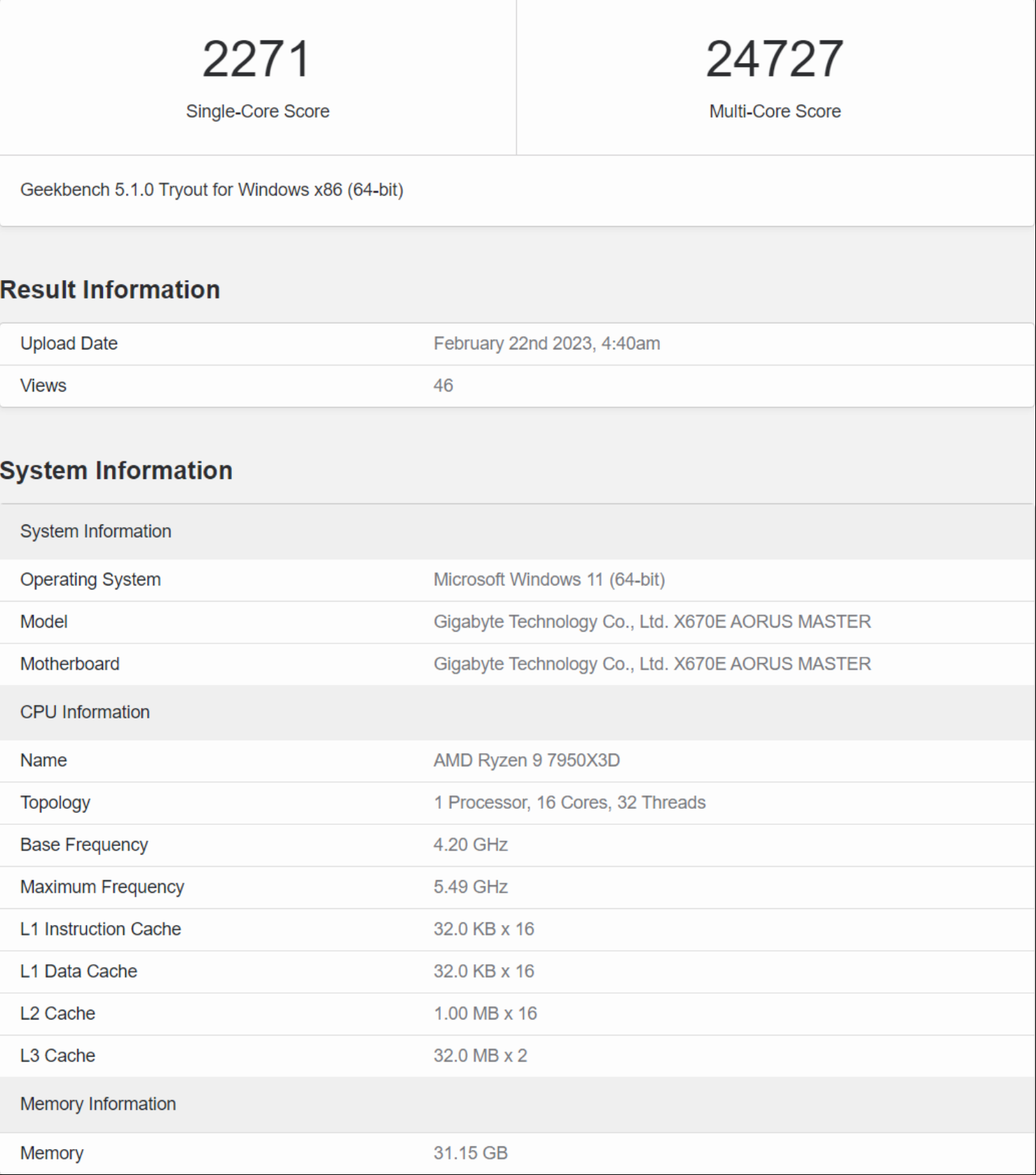Click the L1 Instruction Cache label
The height and width of the screenshot is (1175, 1036).
(101, 929)
